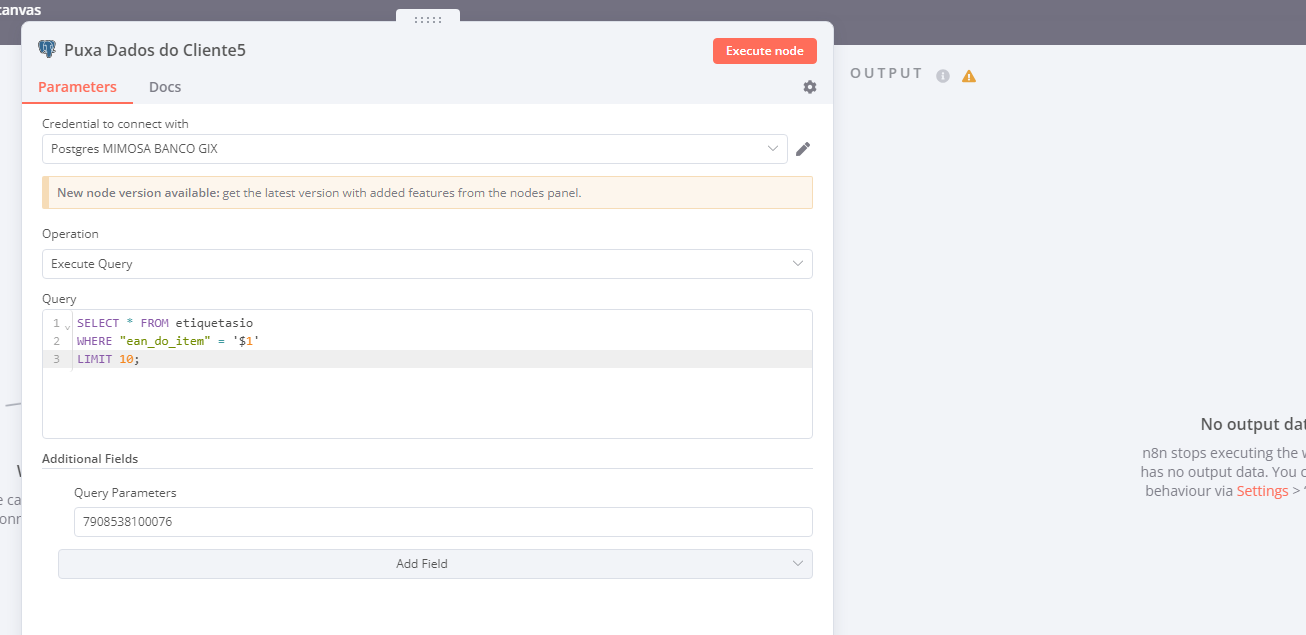Click inside the SQL query editor
The height and width of the screenshot is (635, 1306).
440,400
